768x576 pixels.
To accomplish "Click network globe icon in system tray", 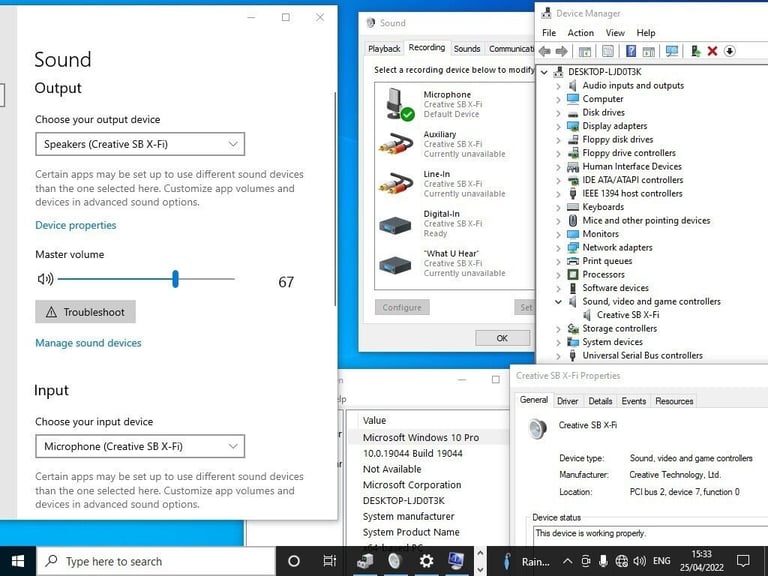I will coord(622,561).
